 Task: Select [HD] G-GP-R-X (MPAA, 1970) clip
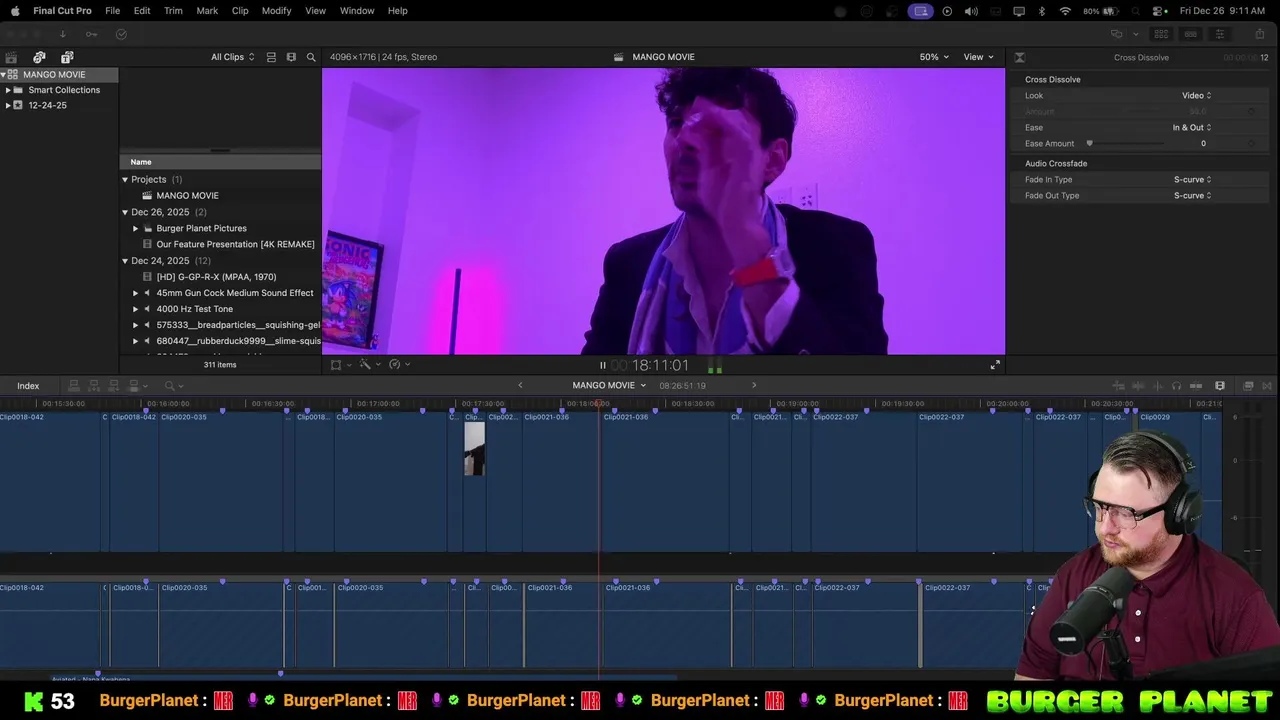(x=216, y=277)
